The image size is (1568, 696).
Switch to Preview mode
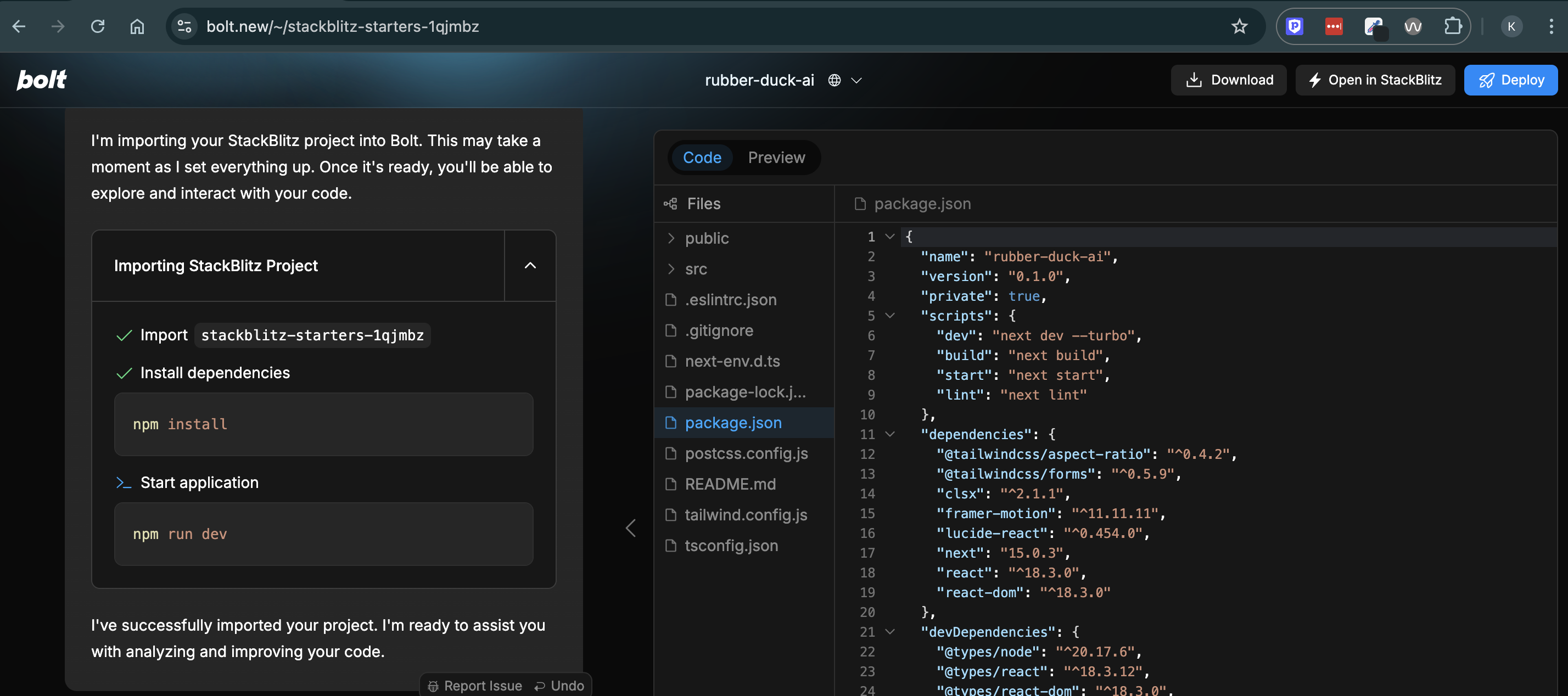776,157
